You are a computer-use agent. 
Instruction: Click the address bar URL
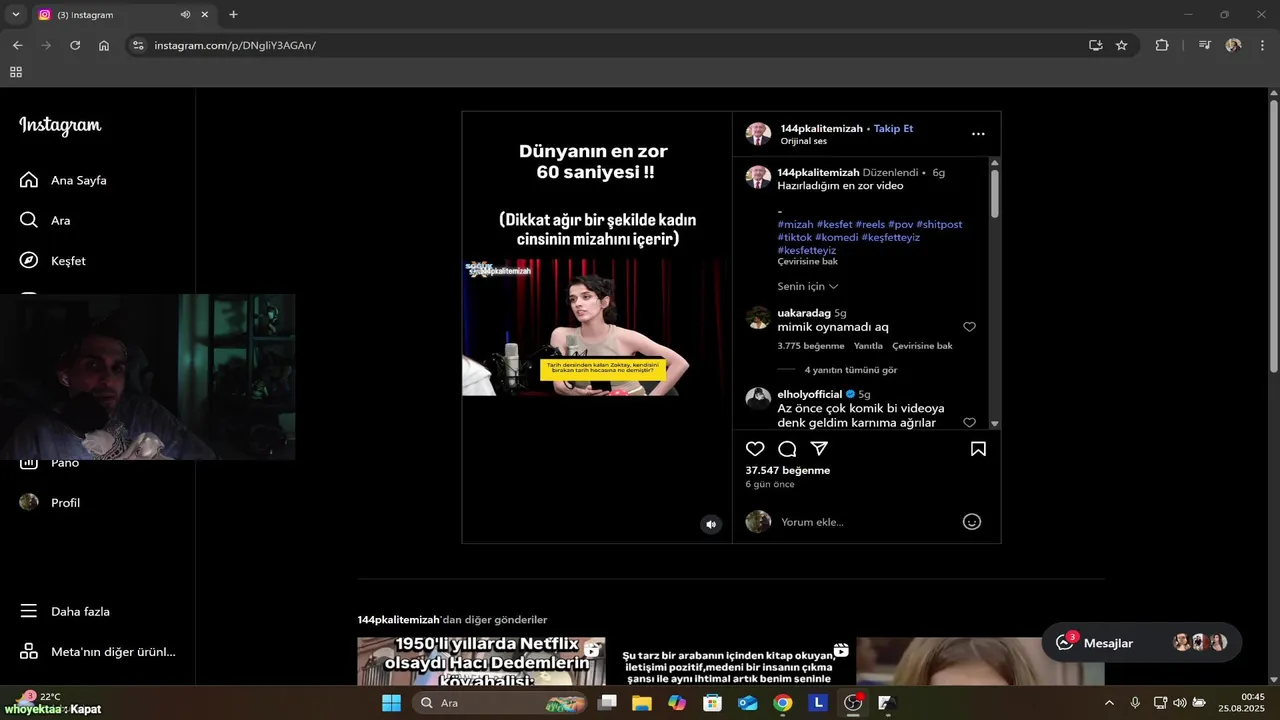point(235,45)
